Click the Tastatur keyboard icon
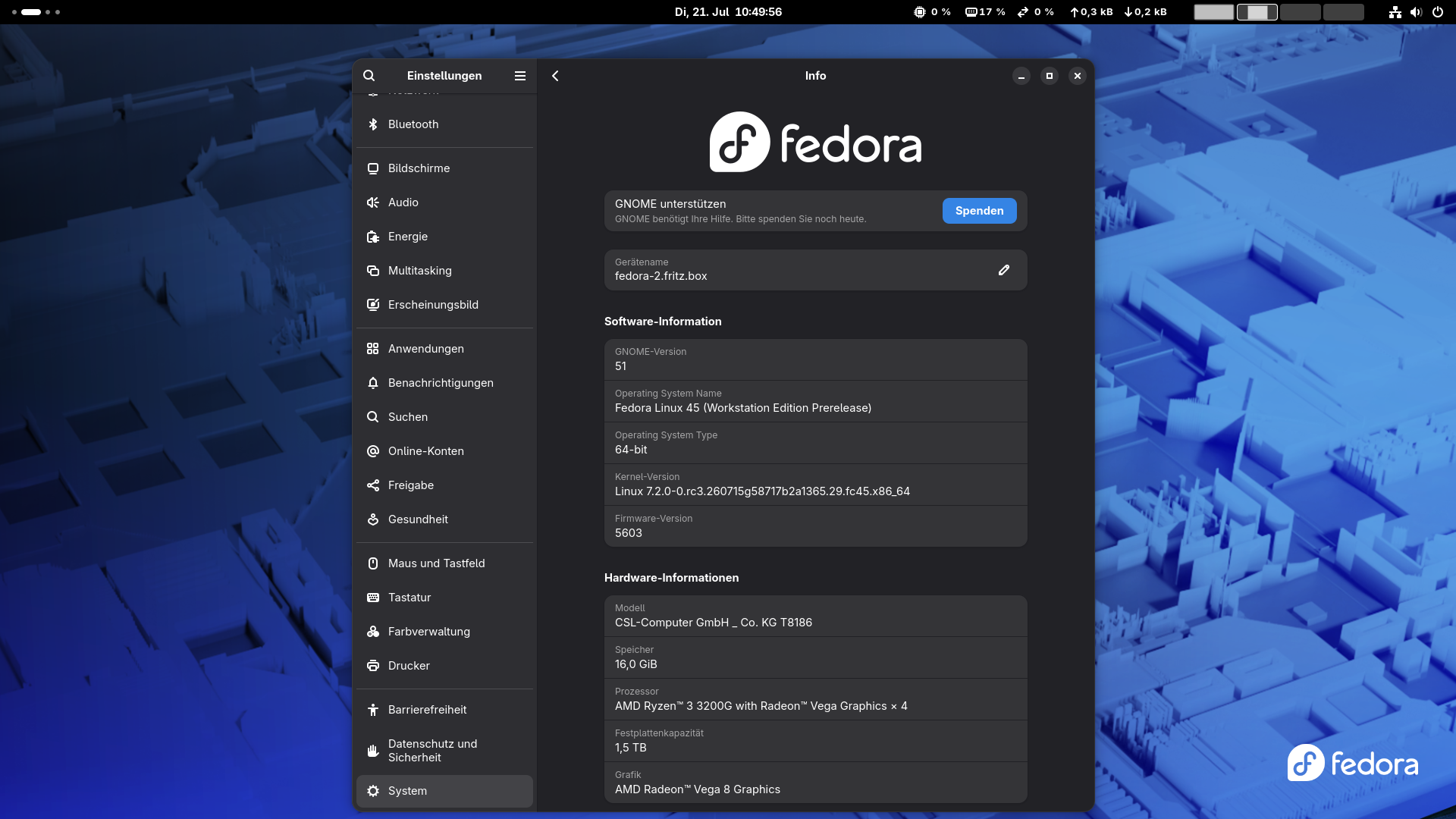This screenshot has height=819, width=1456. click(373, 598)
